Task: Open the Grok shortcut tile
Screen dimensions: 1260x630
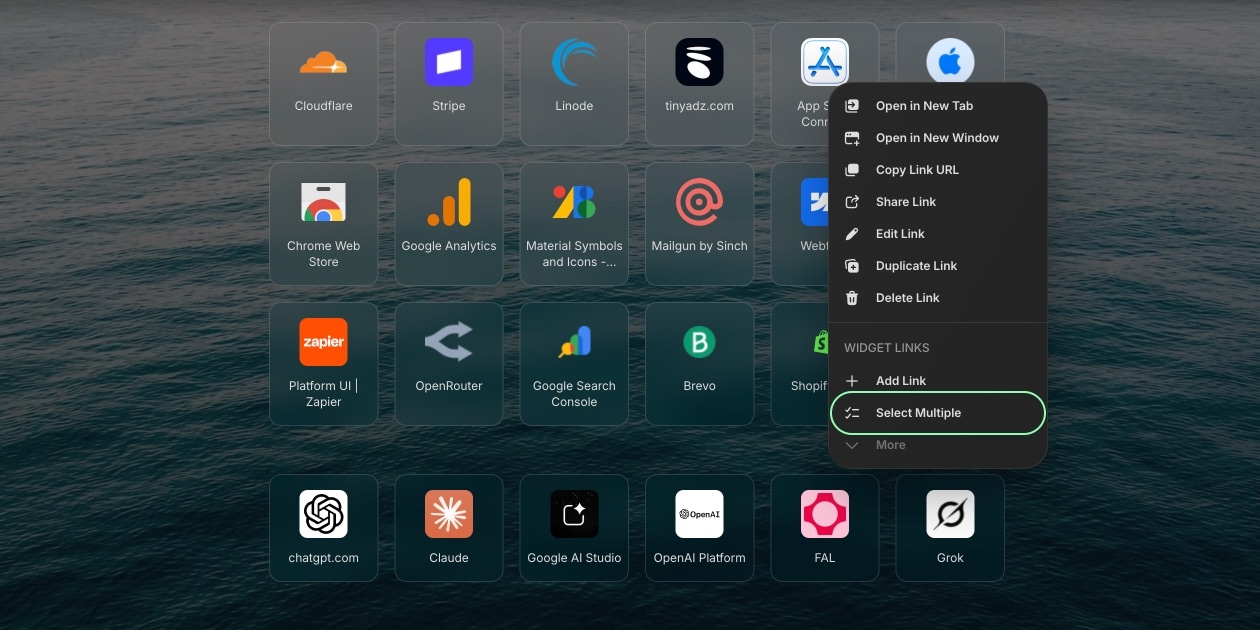Action: pyautogui.click(x=950, y=528)
